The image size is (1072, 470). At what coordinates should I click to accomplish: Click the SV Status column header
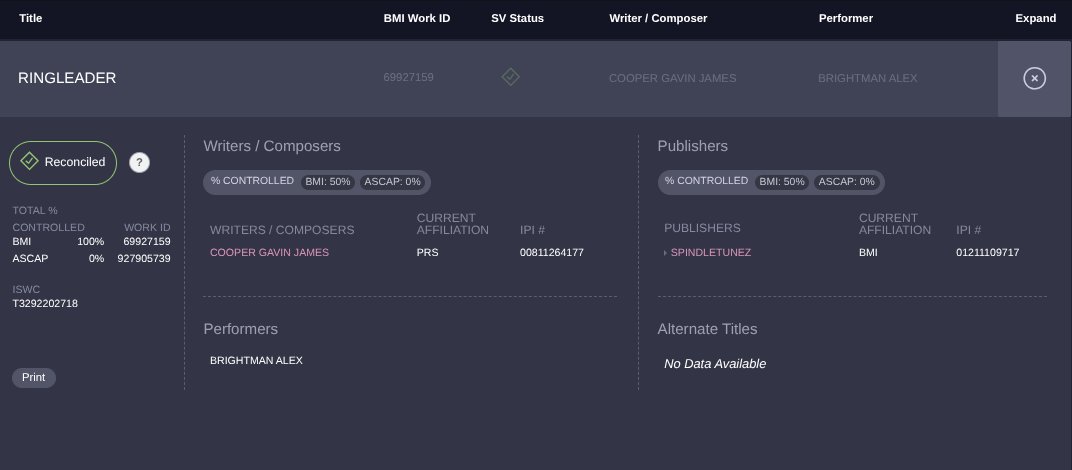click(518, 18)
